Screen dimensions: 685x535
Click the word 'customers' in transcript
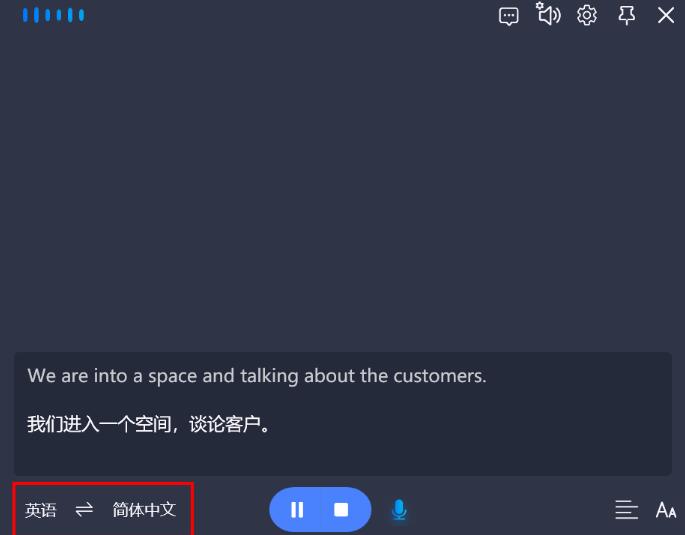(x=437, y=376)
